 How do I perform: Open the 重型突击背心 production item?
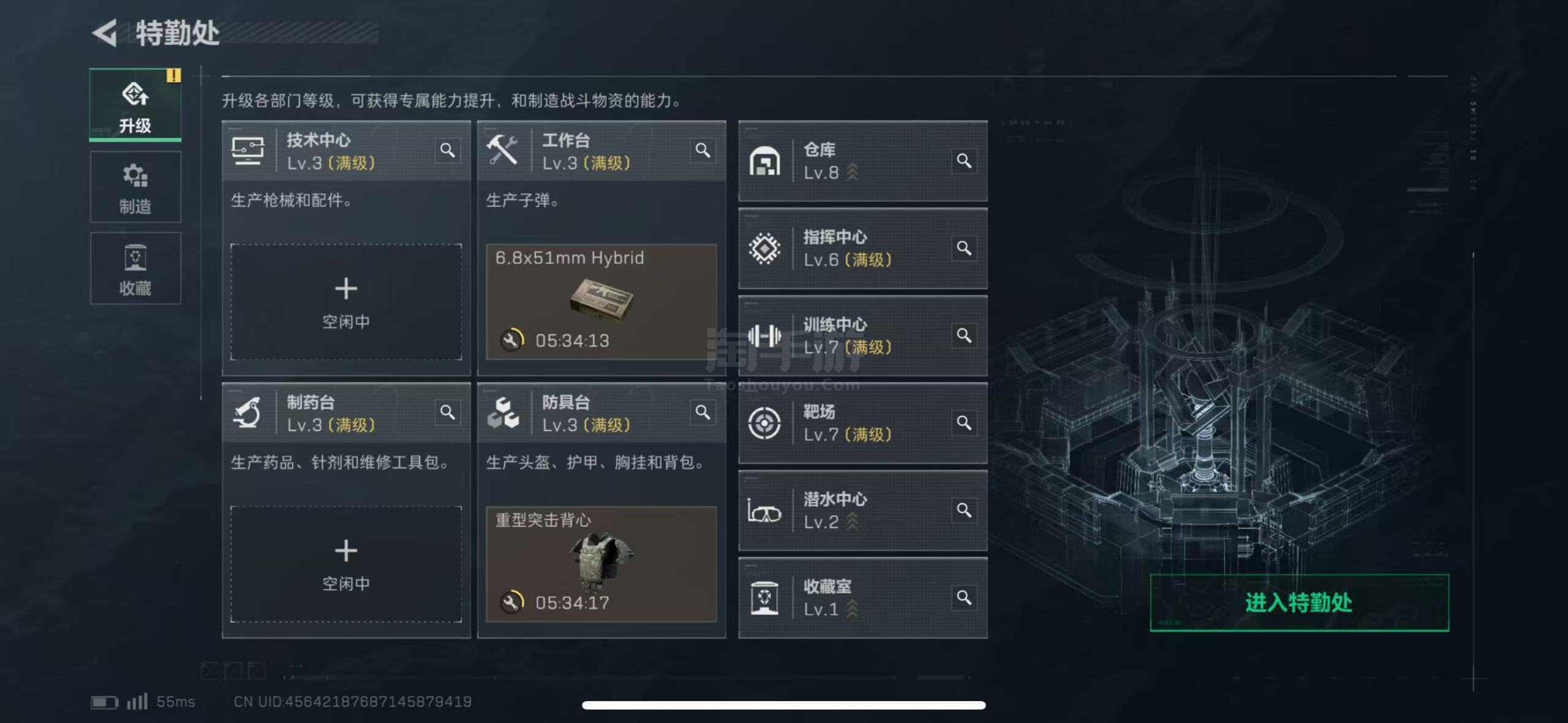point(601,564)
